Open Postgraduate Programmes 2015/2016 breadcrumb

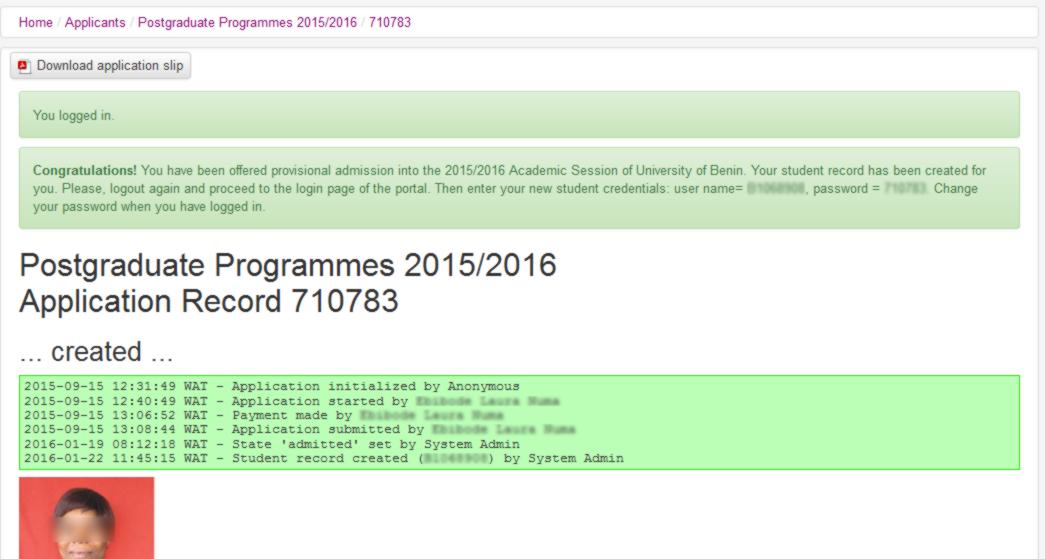point(247,23)
